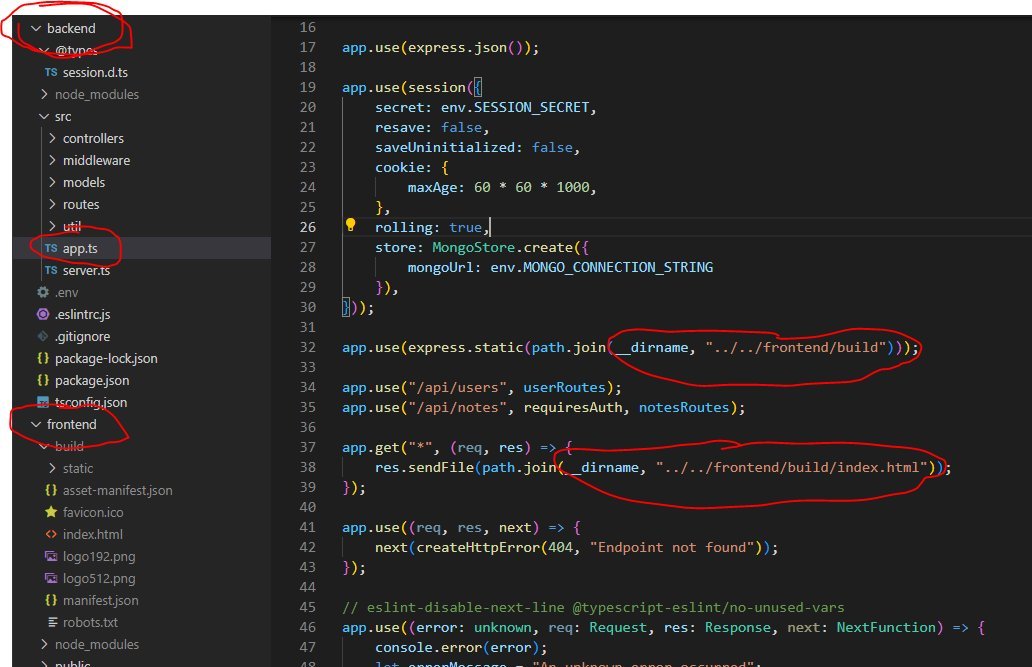Click the TypeScript icon of session.d.ts

tap(51, 72)
